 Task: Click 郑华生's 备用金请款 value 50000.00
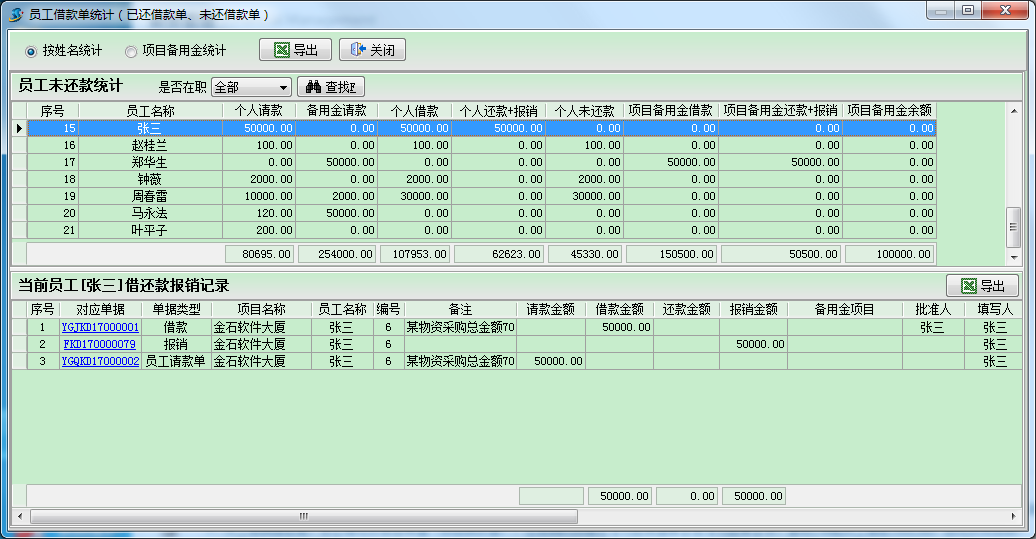tap(336, 162)
